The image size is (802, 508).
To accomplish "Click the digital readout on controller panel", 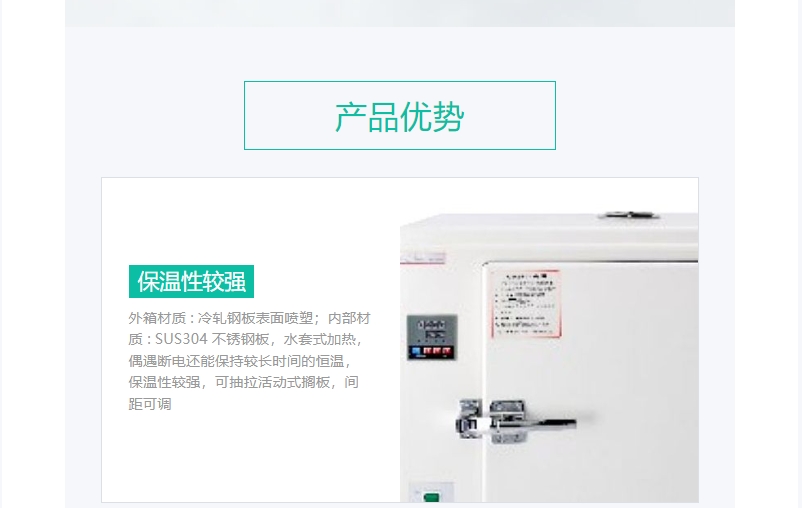I will click(x=432, y=329).
